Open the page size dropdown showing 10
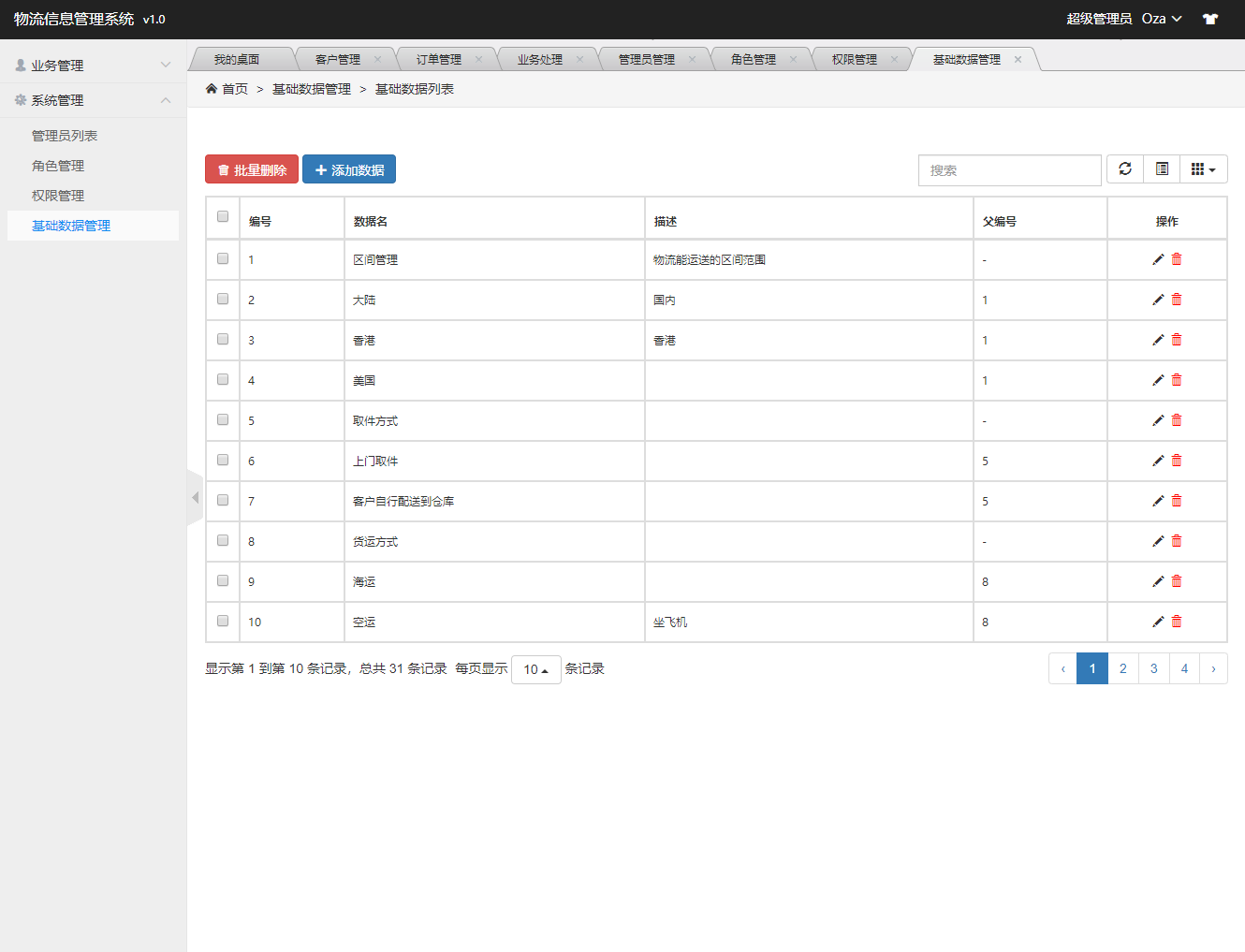This screenshot has width=1245, height=952. tap(535, 669)
